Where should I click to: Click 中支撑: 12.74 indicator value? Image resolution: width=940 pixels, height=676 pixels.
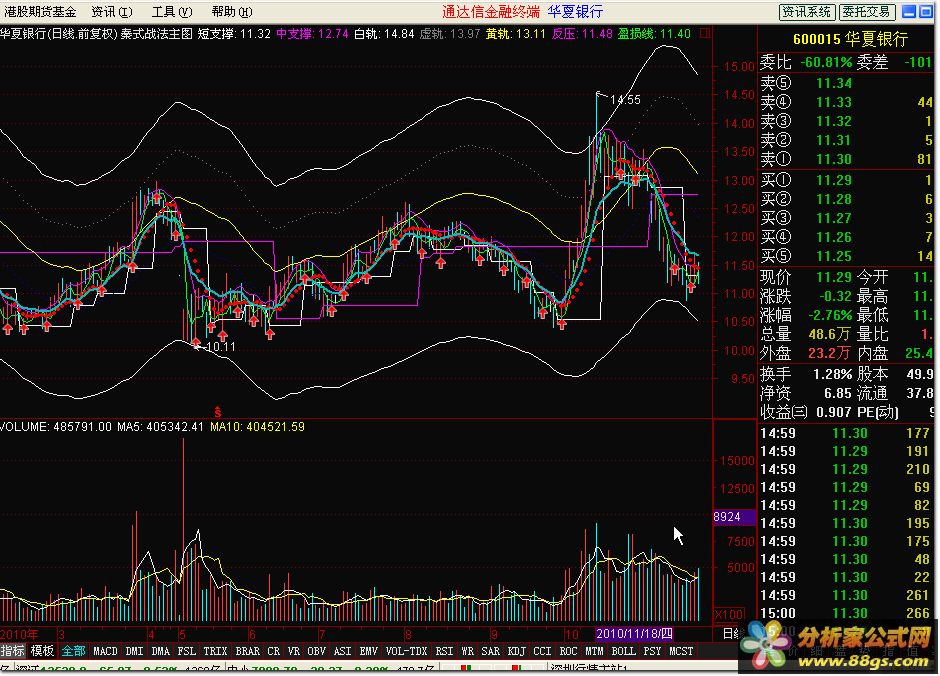312,34
